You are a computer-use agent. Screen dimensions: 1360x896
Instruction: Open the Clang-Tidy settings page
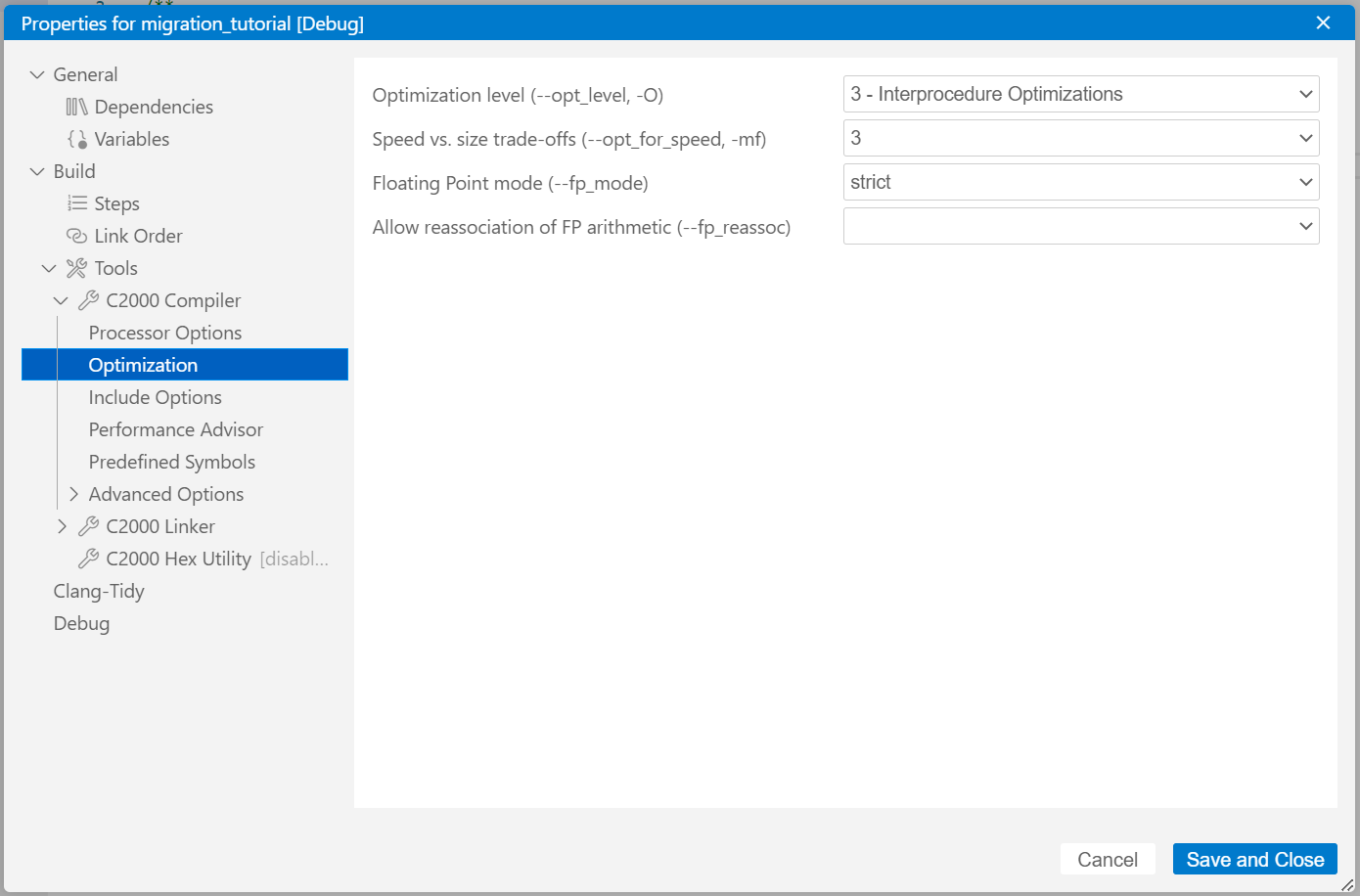point(99,591)
